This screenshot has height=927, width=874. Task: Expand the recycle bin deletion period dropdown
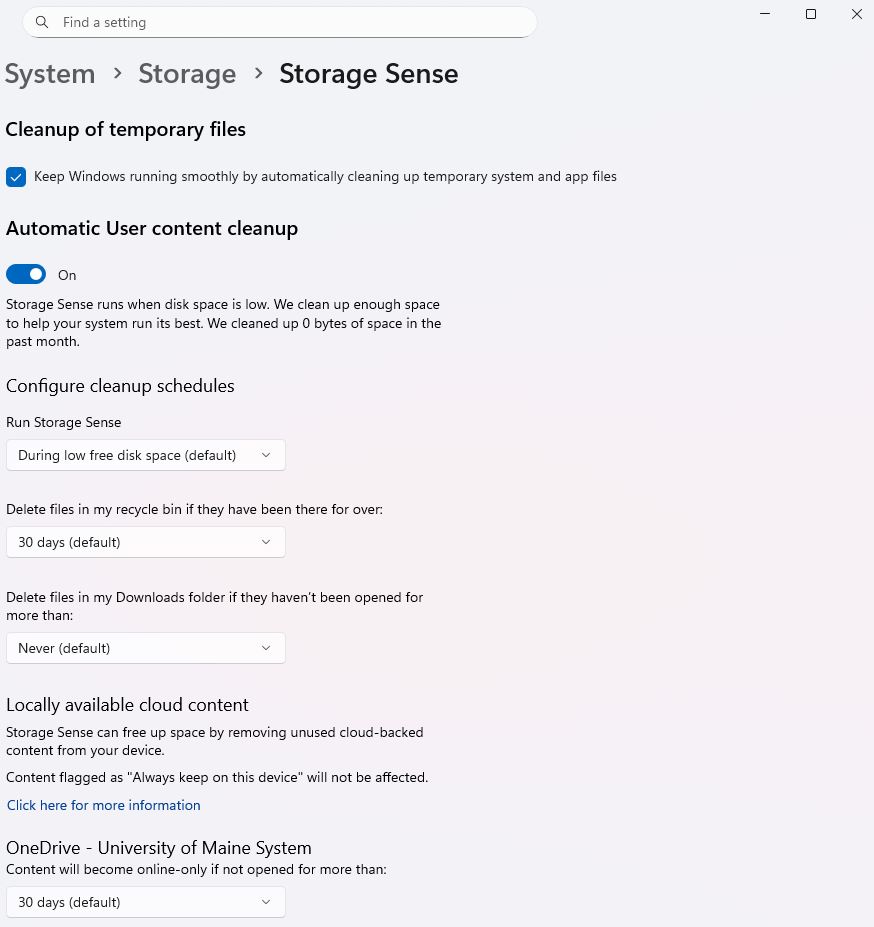tap(145, 542)
